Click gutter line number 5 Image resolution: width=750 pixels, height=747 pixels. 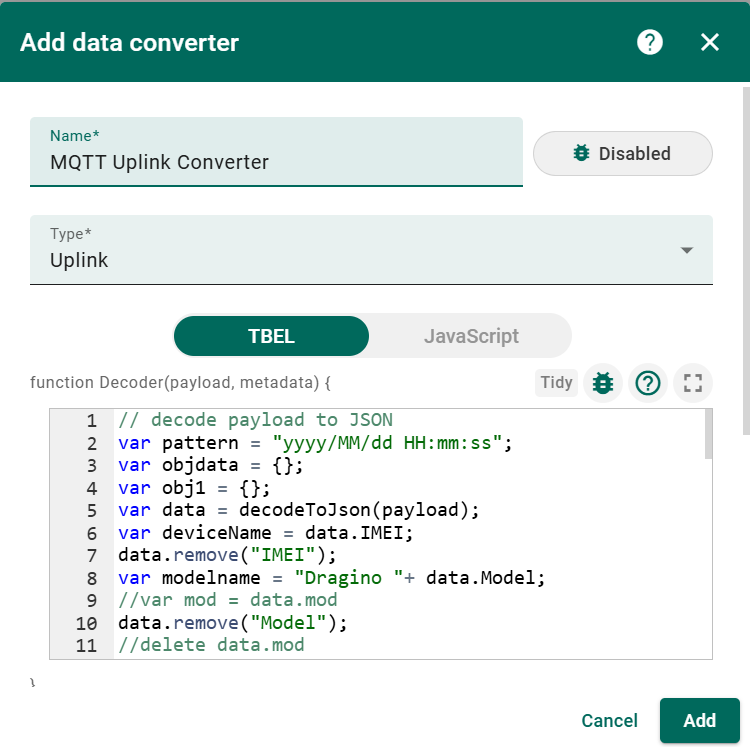click(92, 511)
